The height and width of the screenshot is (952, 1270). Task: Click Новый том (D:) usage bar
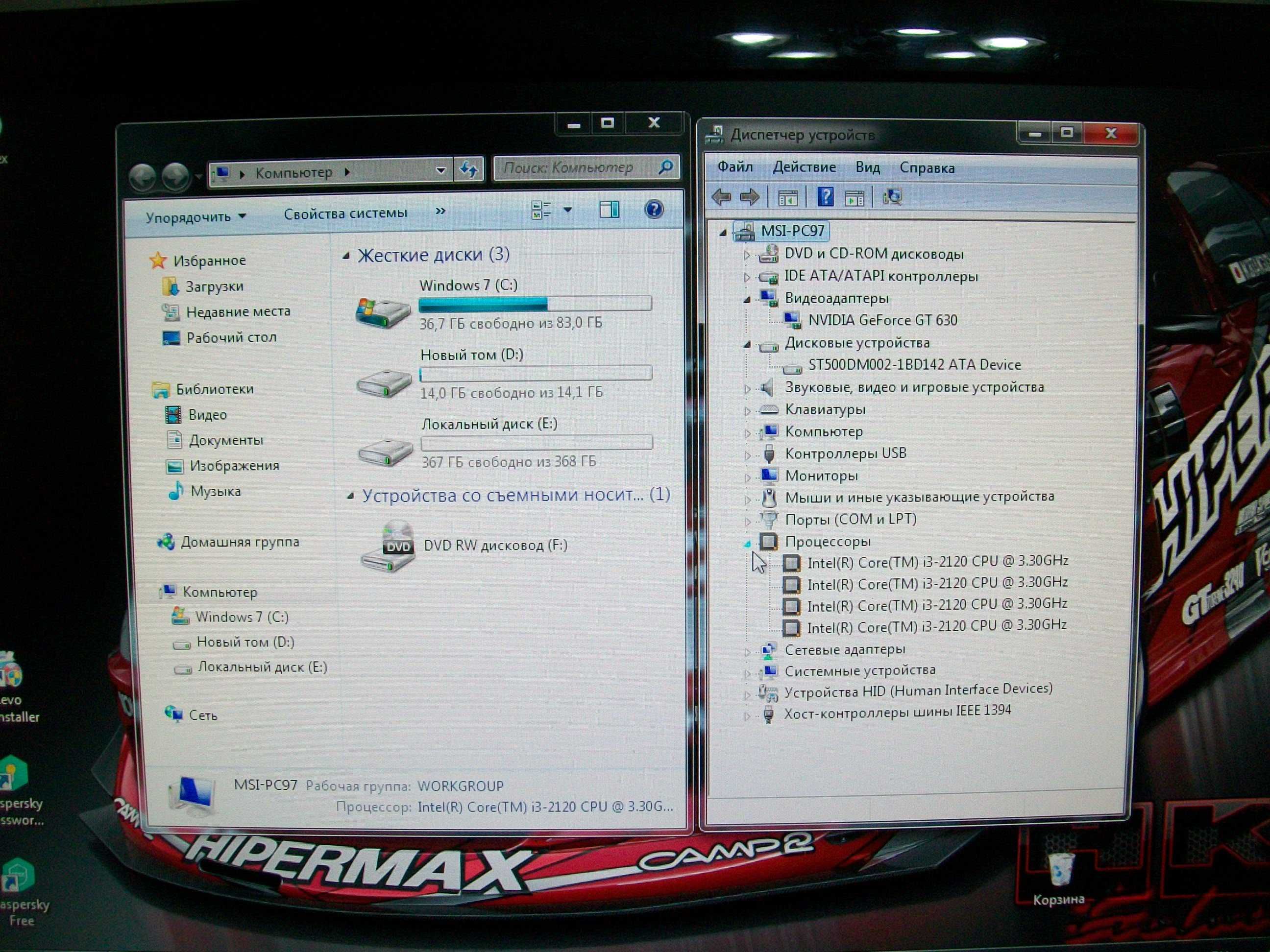click(x=536, y=374)
